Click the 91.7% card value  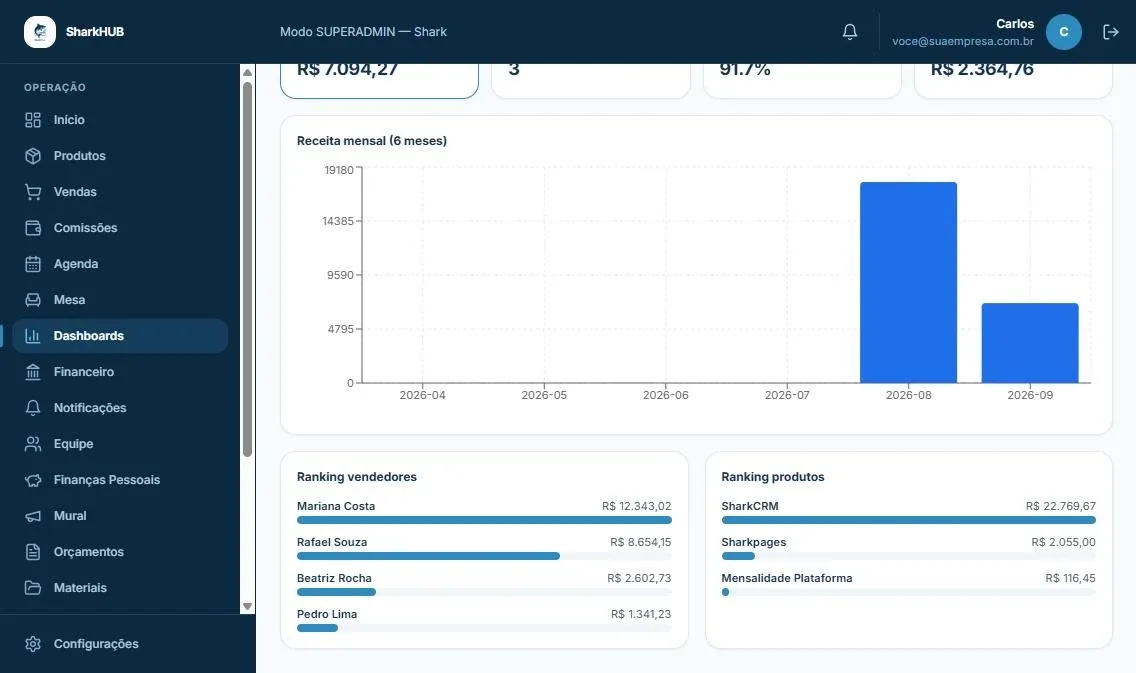(x=745, y=70)
